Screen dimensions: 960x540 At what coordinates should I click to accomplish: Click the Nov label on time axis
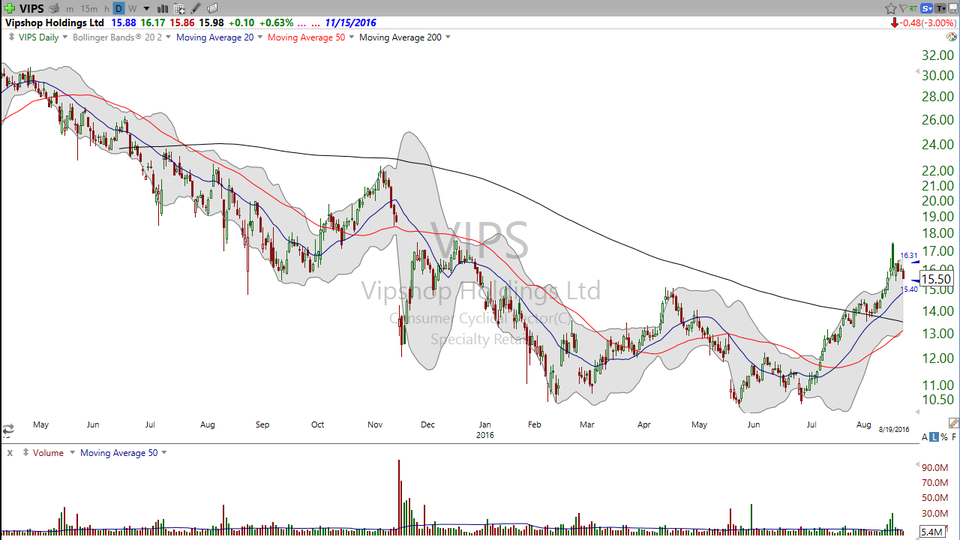pos(375,425)
